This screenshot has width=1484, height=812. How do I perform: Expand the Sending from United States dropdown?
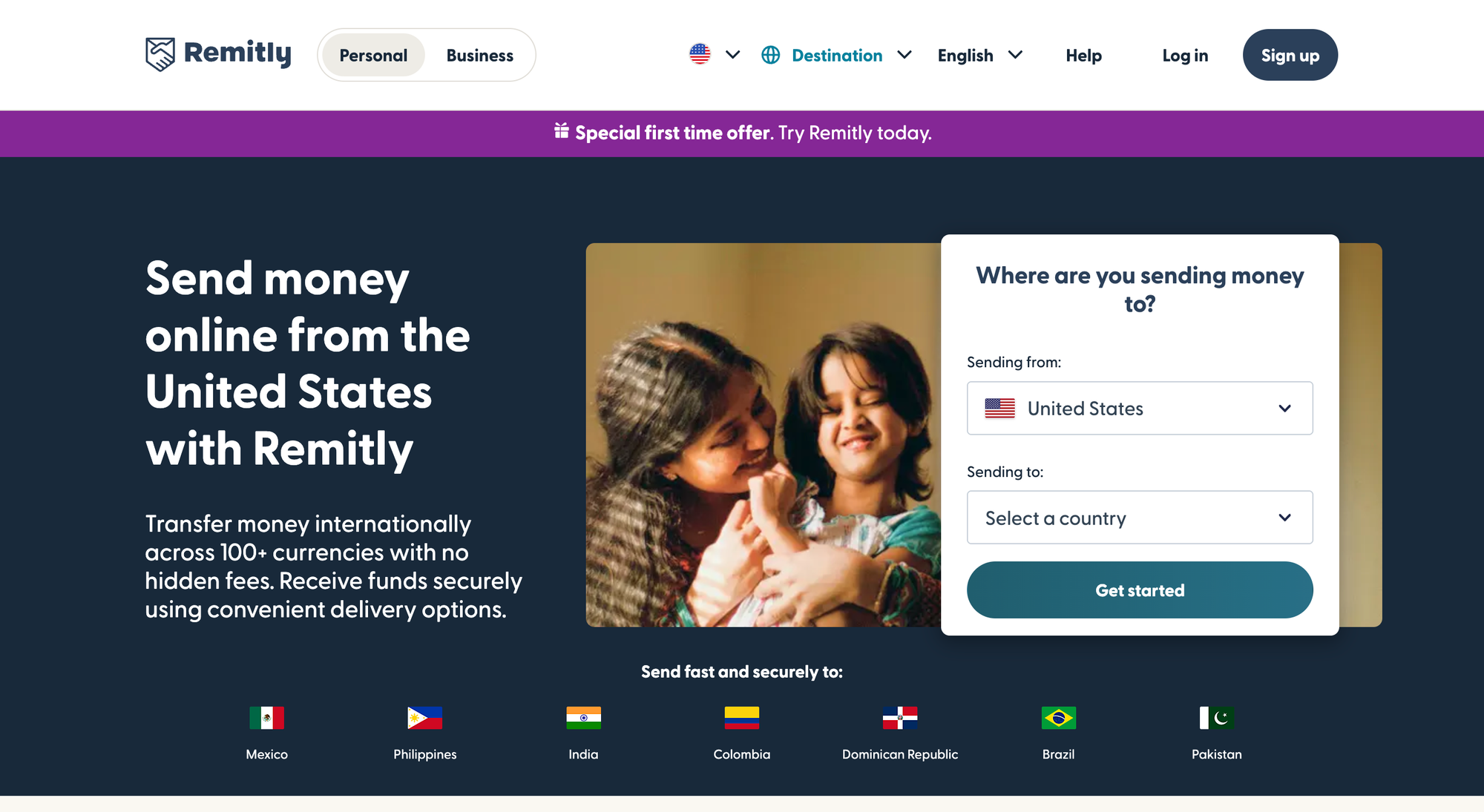[1140, 409]
